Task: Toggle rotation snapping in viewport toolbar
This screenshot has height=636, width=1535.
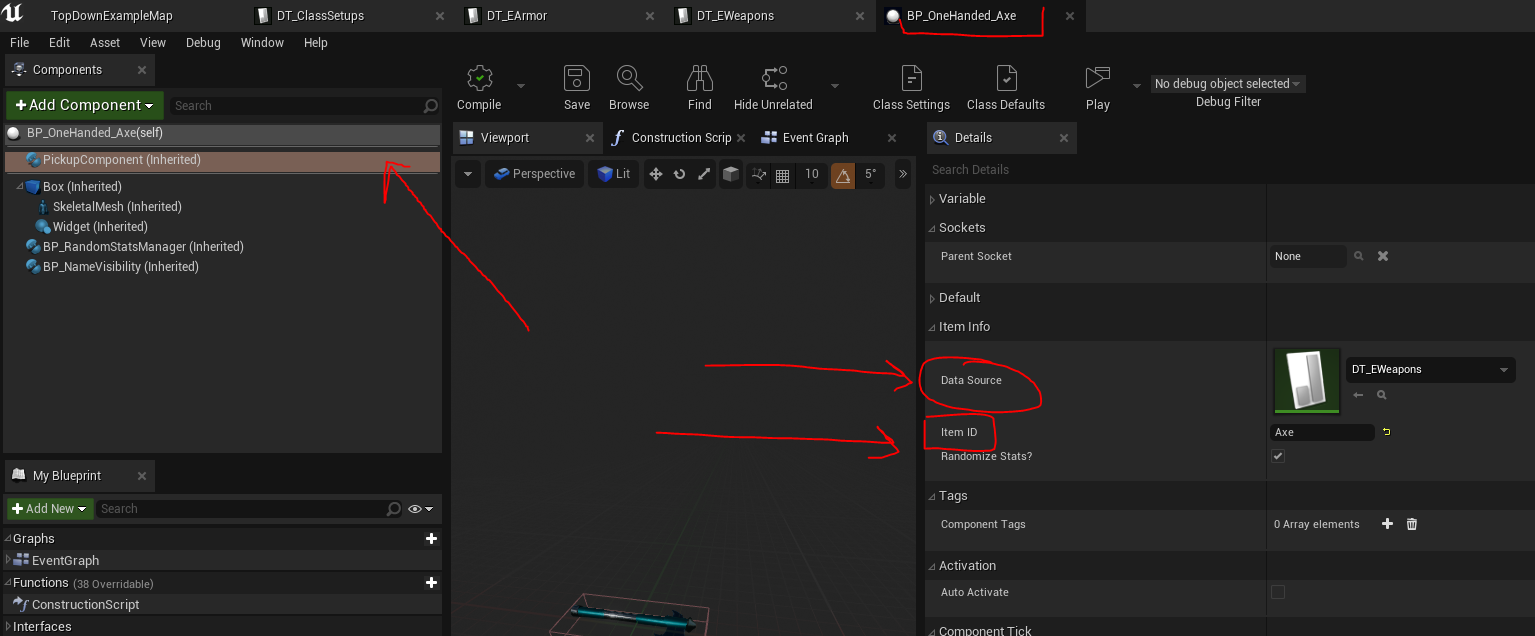Action: (x=843, y=174)
